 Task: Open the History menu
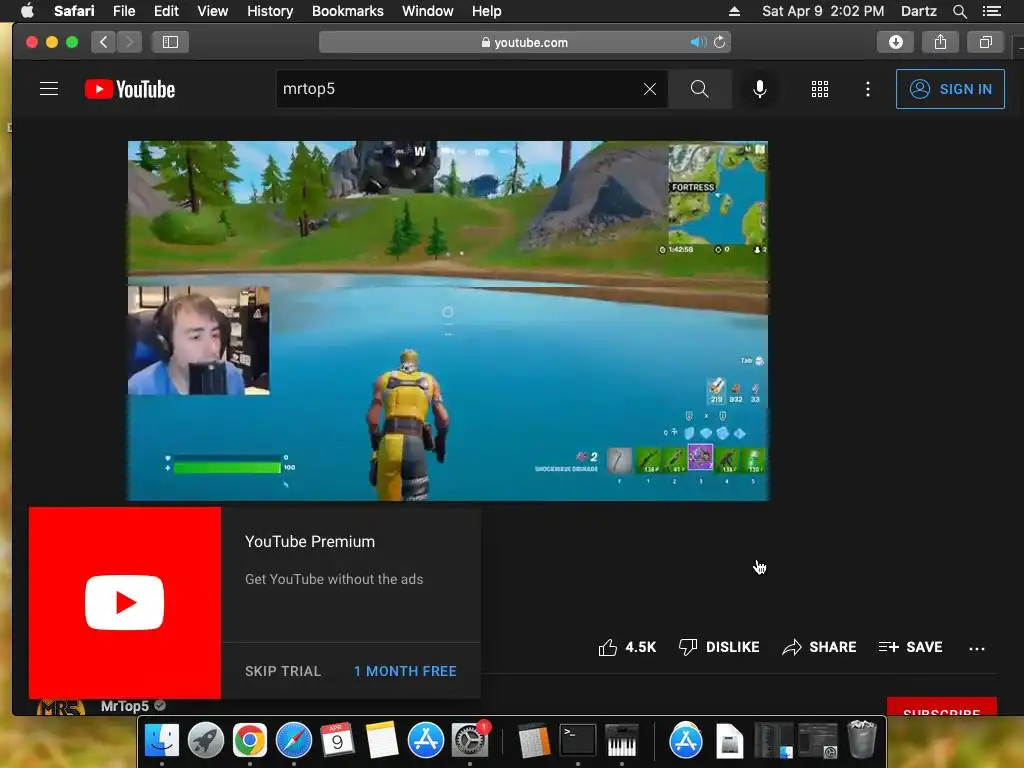pyautogui.click(x=270, y=11)
